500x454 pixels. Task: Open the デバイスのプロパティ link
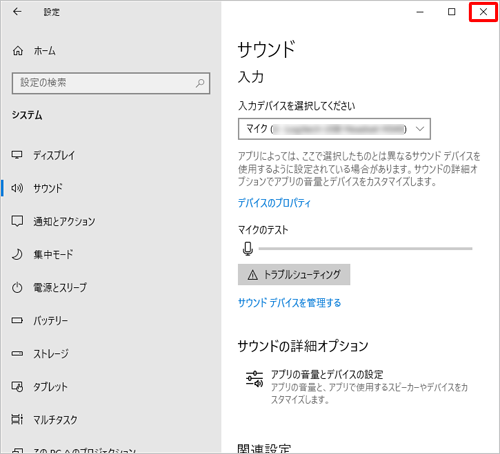274,203
